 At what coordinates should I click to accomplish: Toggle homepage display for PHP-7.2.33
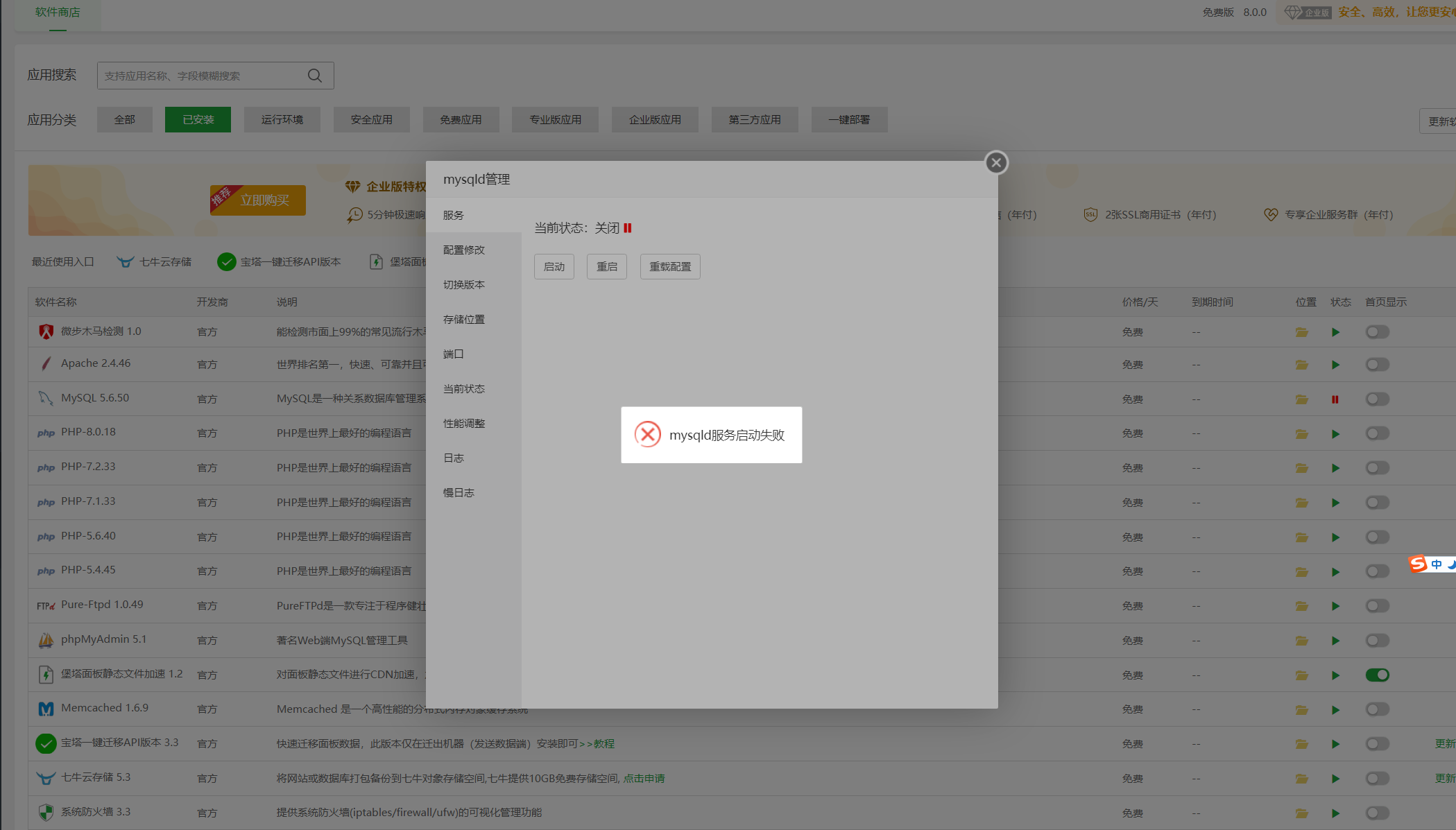pyautogui.click(x=1378, y=468)
